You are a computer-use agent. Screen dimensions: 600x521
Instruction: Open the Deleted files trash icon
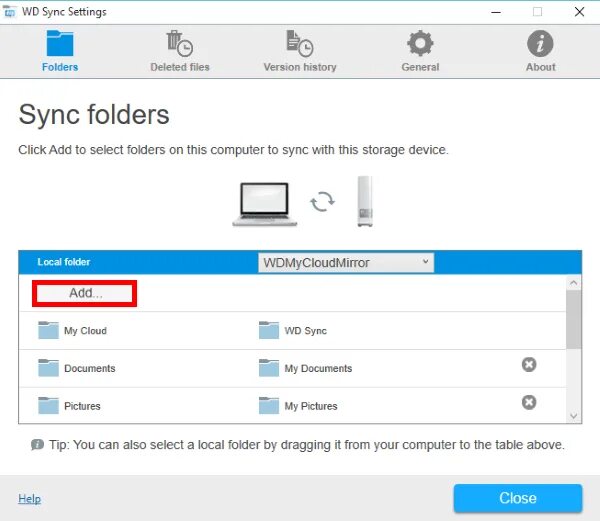click(179, 44)
